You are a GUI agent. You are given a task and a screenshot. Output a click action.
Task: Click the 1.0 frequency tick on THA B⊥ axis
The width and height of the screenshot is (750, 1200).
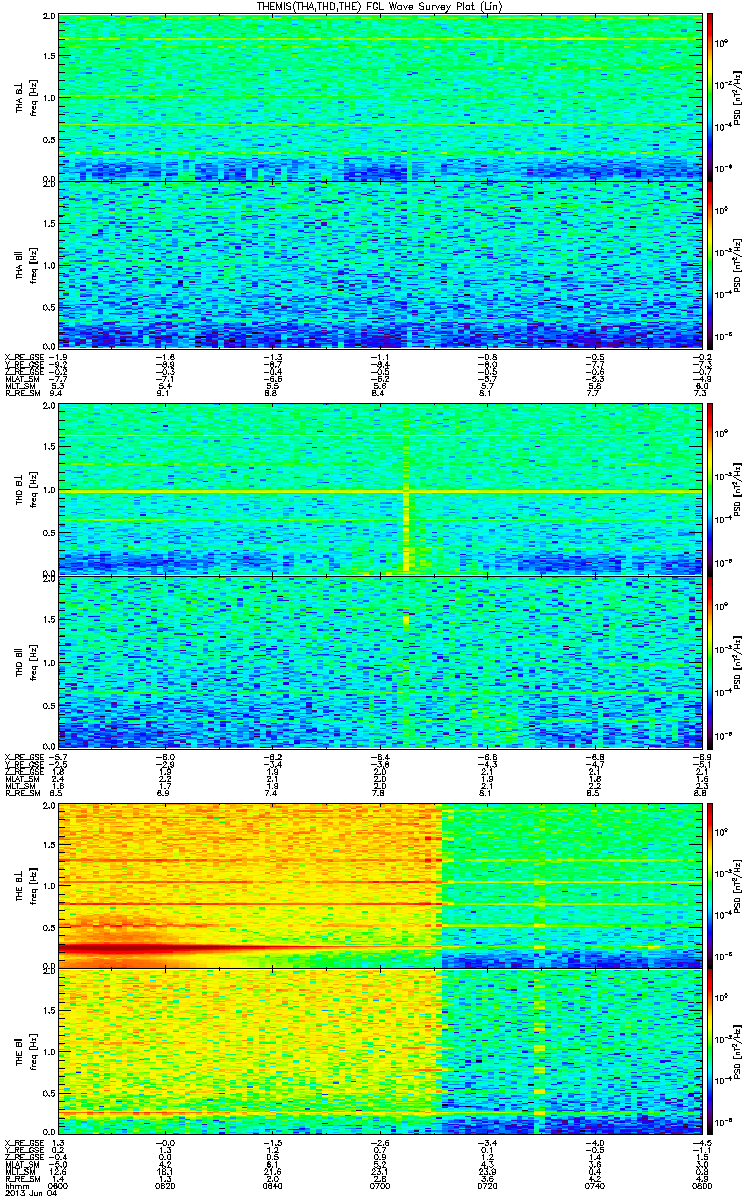pos(50,98)
